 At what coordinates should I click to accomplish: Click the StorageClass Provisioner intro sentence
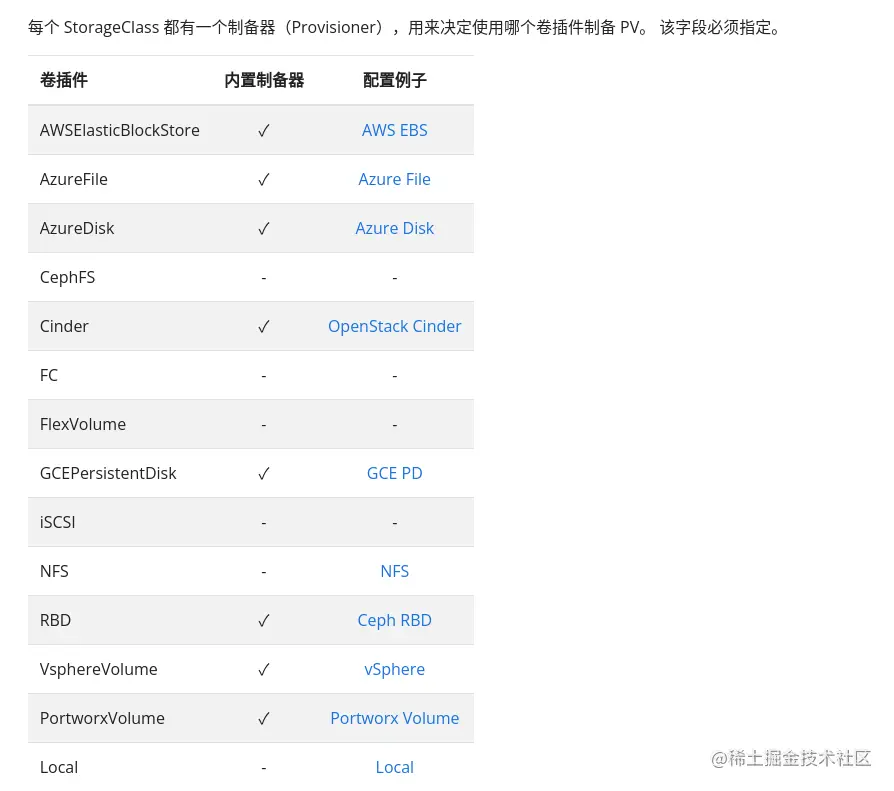click(405, 27)
